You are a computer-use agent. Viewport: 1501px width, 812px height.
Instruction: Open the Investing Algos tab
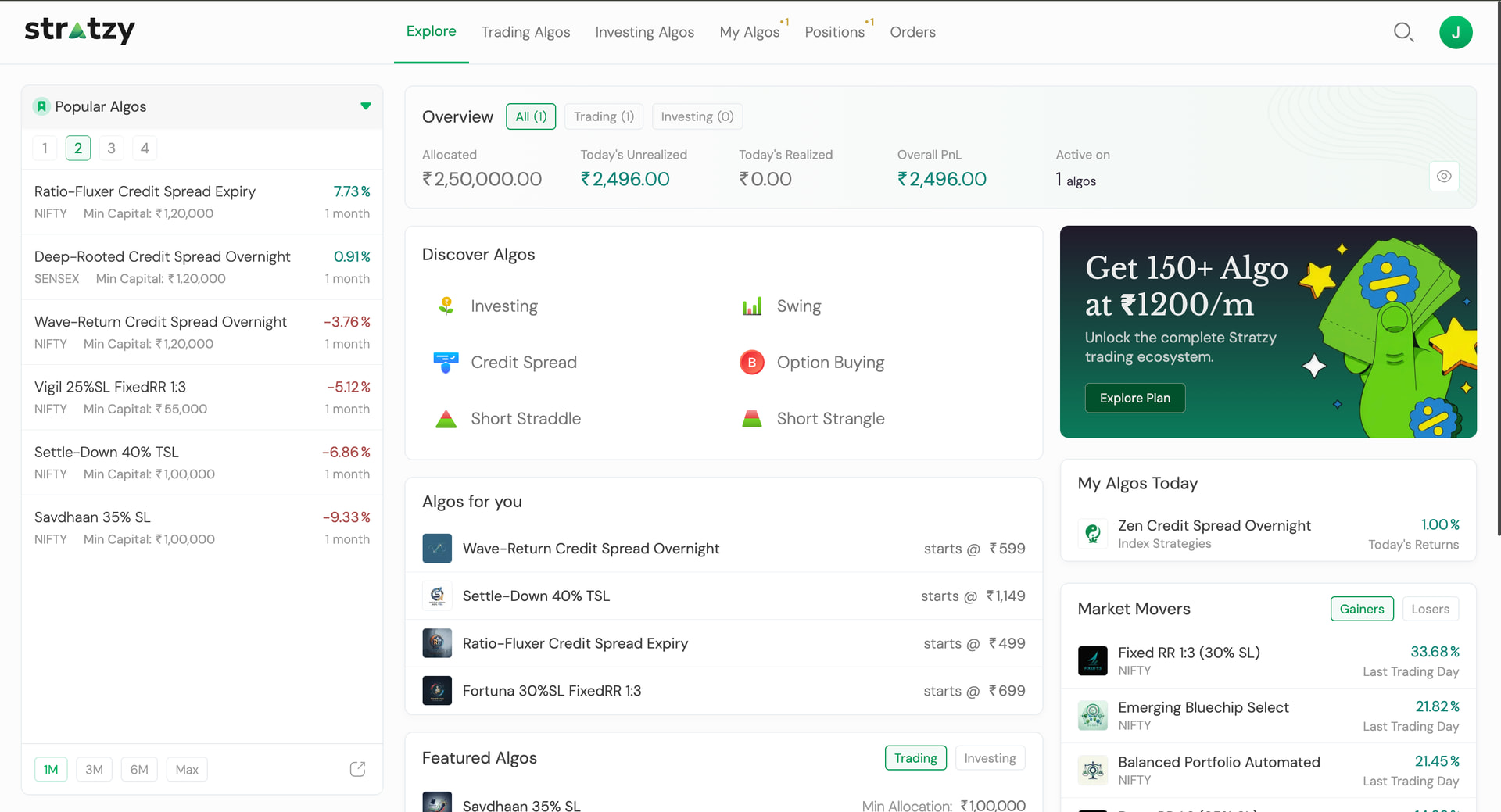(x=644, y=32)
